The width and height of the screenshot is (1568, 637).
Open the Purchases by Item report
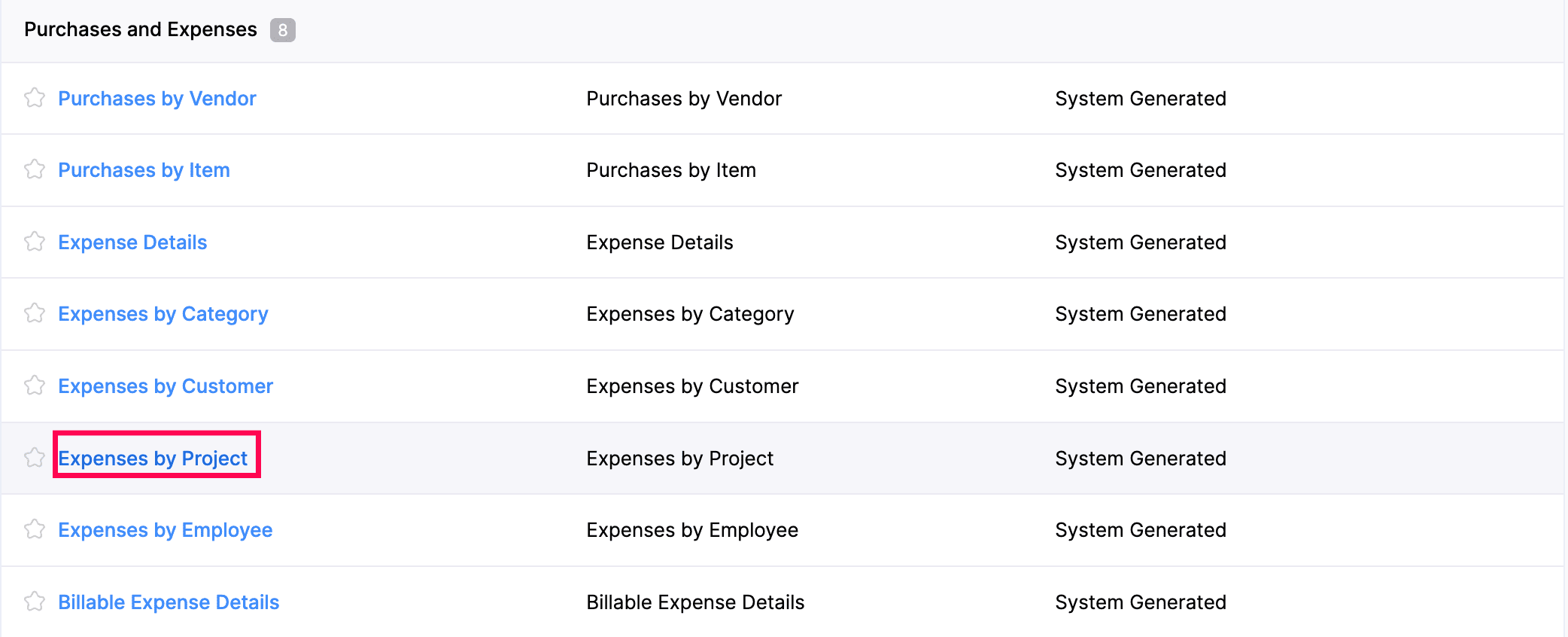[x=144, y=170]
